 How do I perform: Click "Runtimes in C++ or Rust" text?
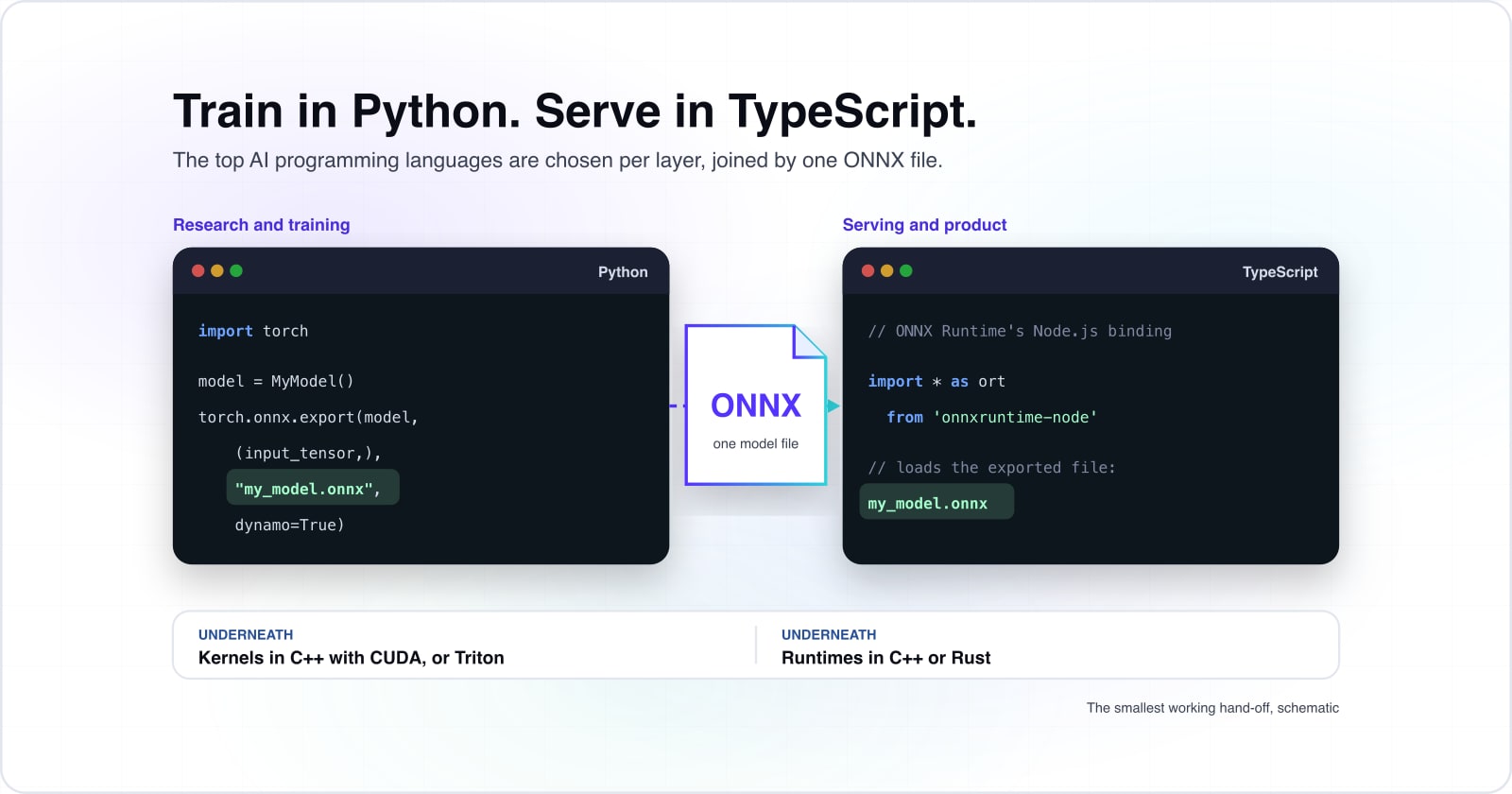886,658
